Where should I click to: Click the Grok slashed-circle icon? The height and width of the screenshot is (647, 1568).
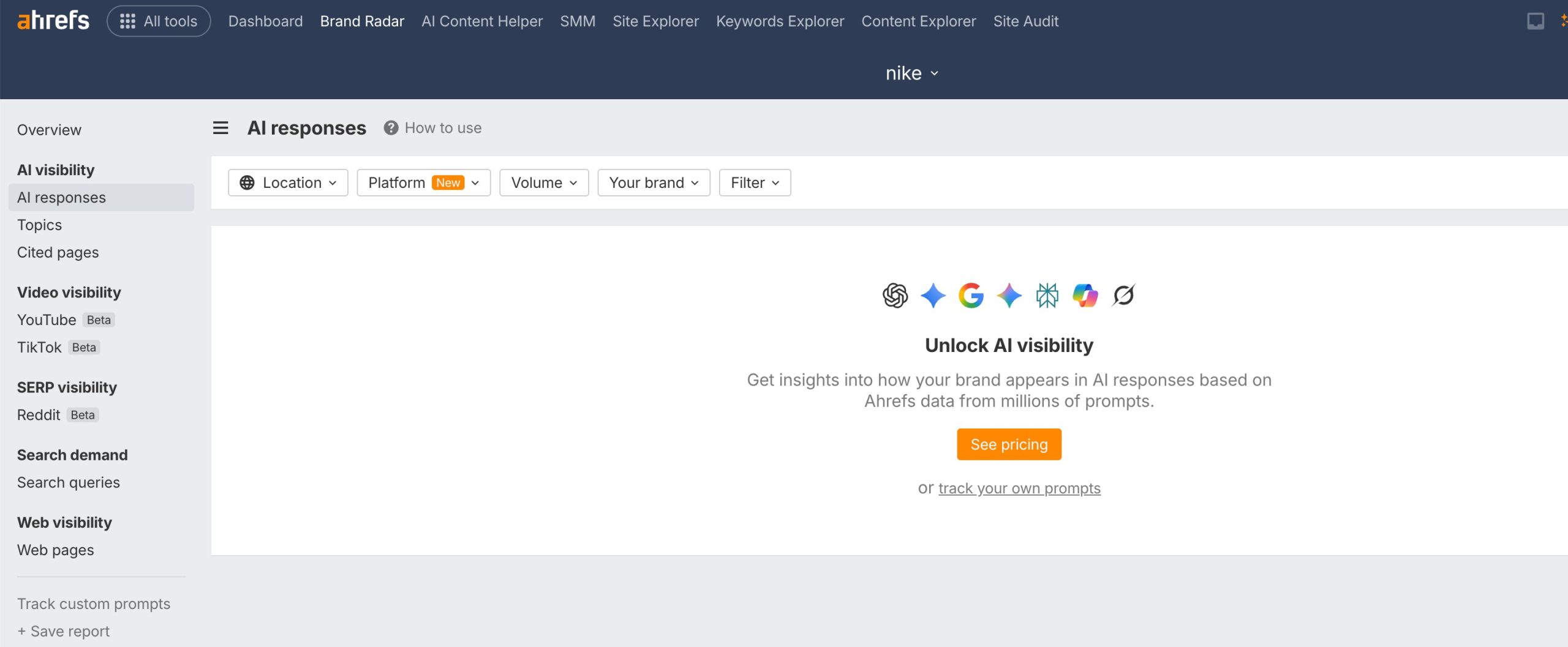1123,296
